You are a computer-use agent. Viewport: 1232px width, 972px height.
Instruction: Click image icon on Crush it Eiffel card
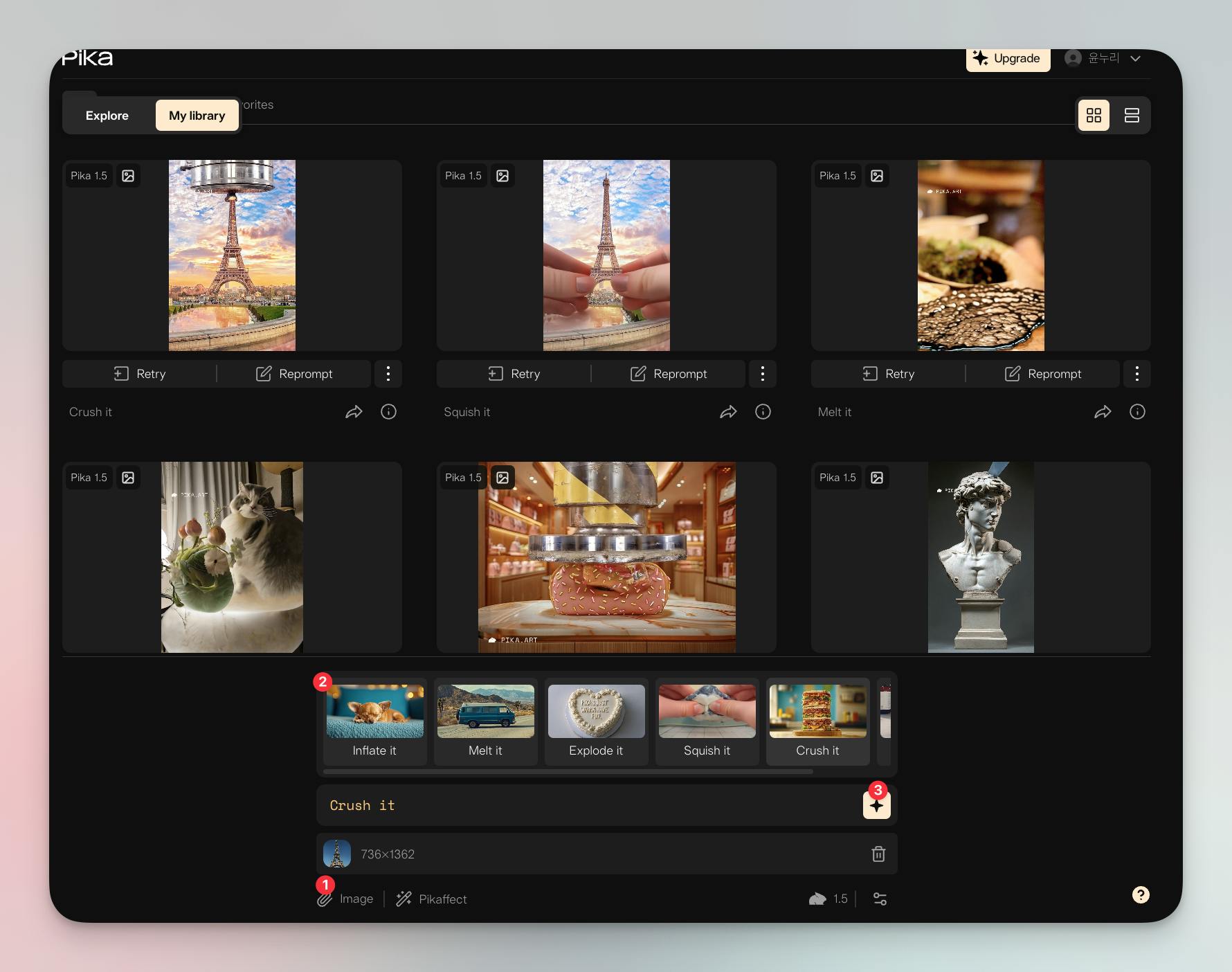coord(128,176)
